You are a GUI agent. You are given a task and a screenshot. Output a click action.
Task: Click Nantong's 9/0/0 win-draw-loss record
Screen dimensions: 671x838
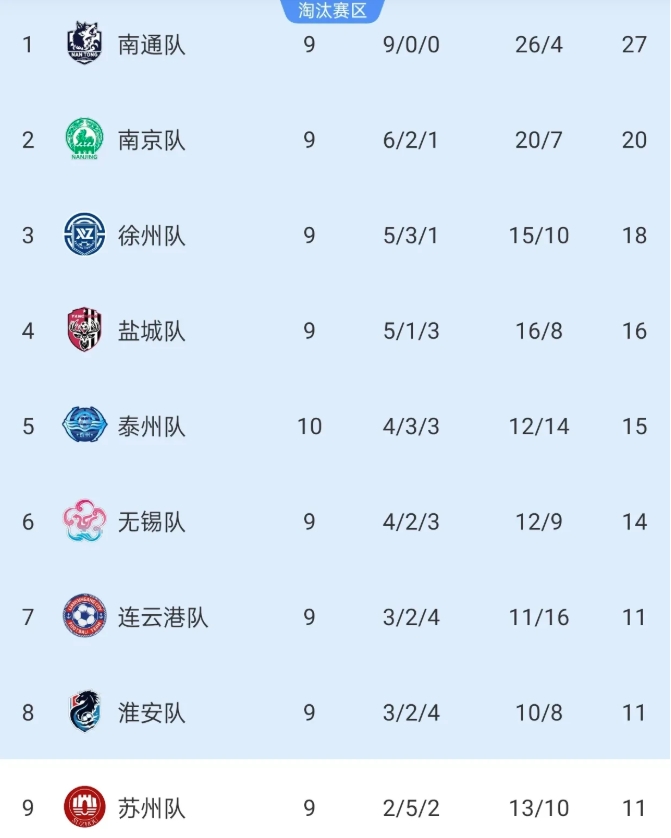[x=411, y=45]
